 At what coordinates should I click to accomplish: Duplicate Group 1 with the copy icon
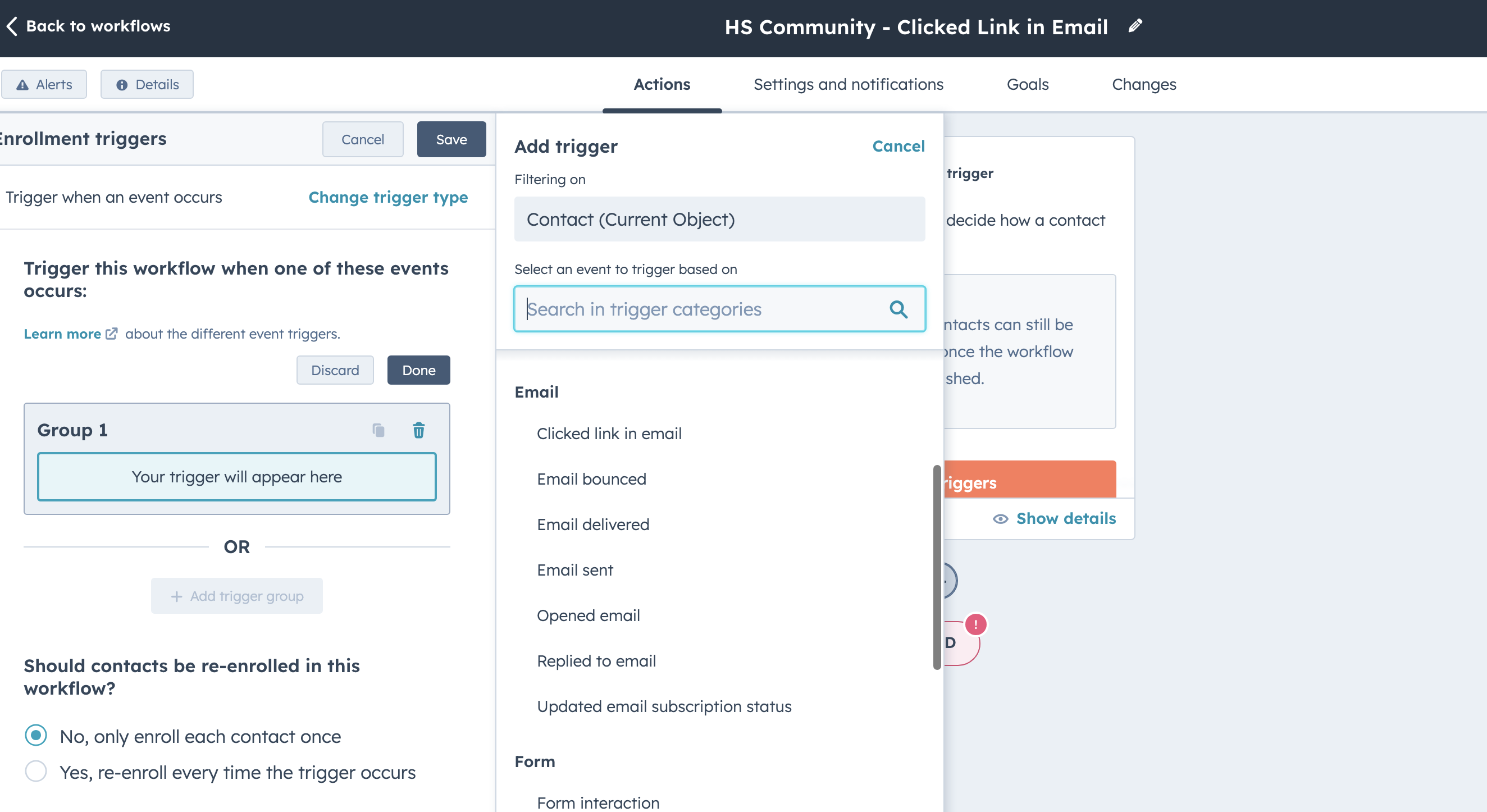click(x=378, y=430)
